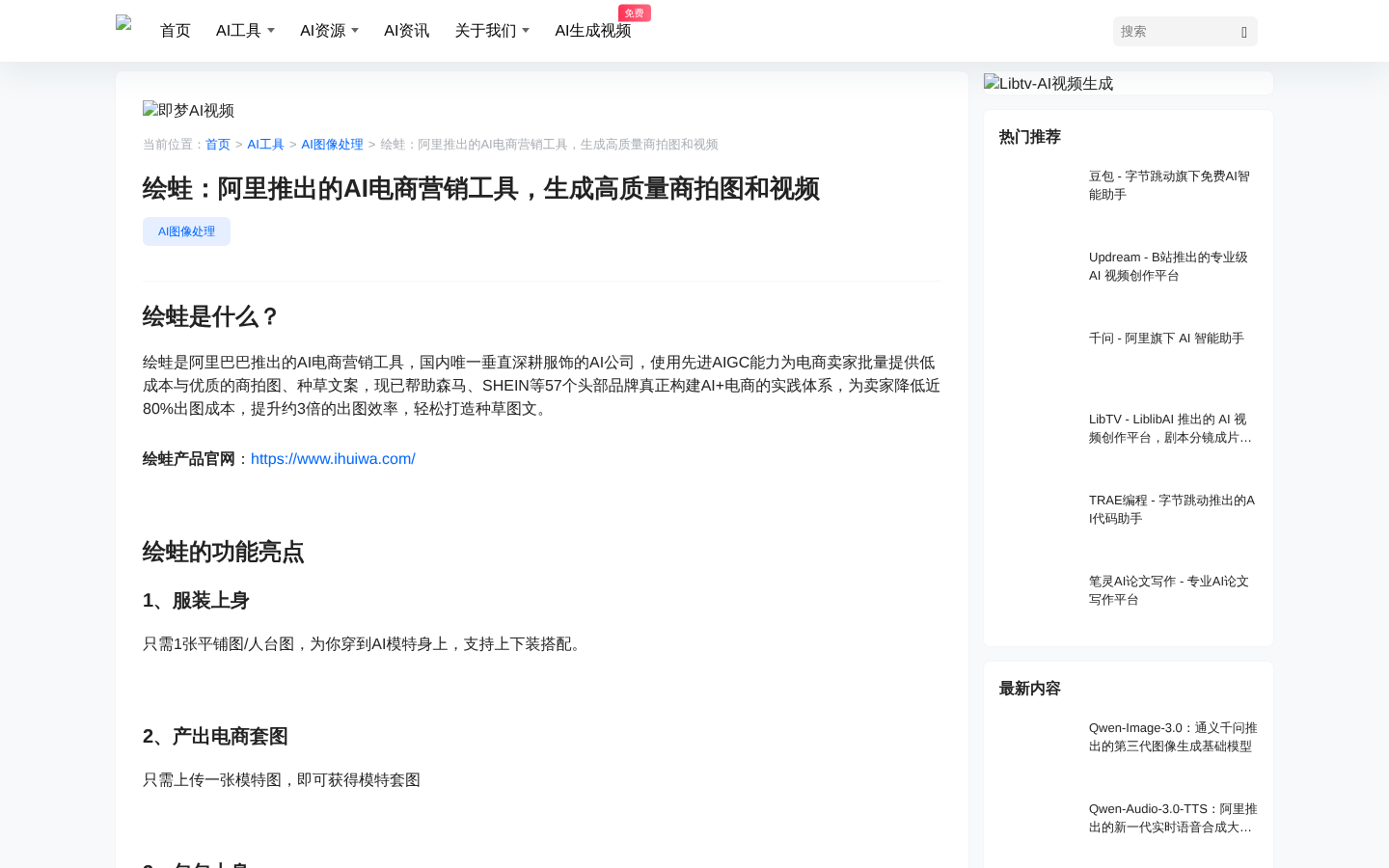Open the https://www.ihuiwa.com/ link

point(333,459)
